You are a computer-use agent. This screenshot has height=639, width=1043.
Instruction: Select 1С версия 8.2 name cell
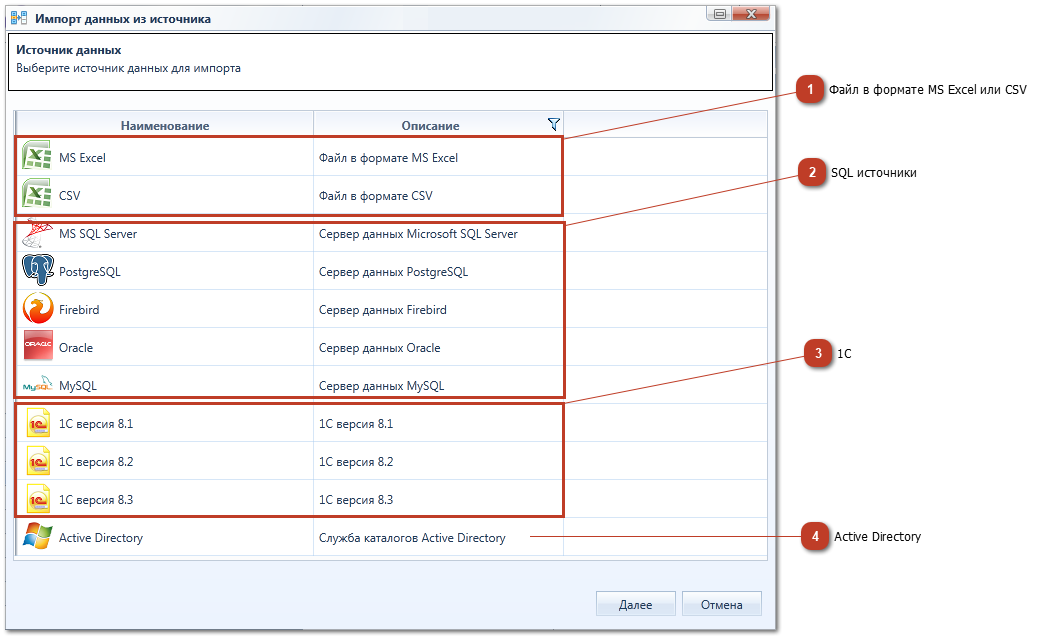(164, 461)
